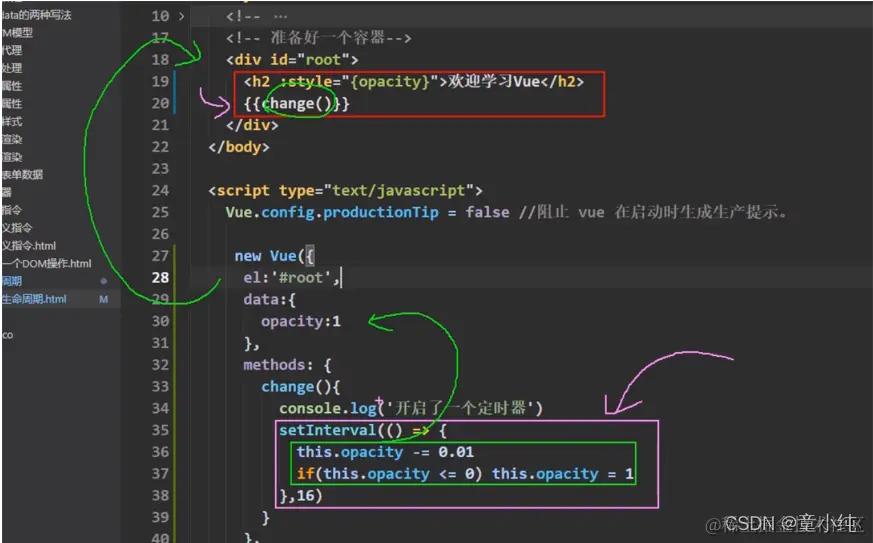The width and height of the screenshot is (873, 543).
Task: Click the 准备好一个容器 comment line
Action: coord(318,38)
